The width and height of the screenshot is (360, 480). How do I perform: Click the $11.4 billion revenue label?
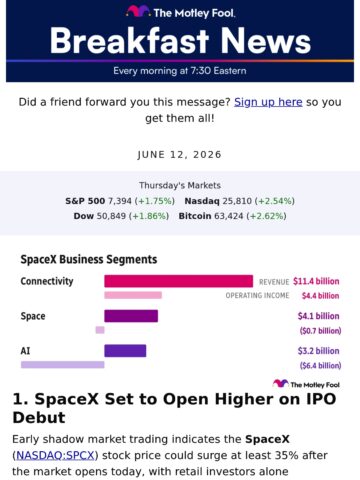coord(316,281)
